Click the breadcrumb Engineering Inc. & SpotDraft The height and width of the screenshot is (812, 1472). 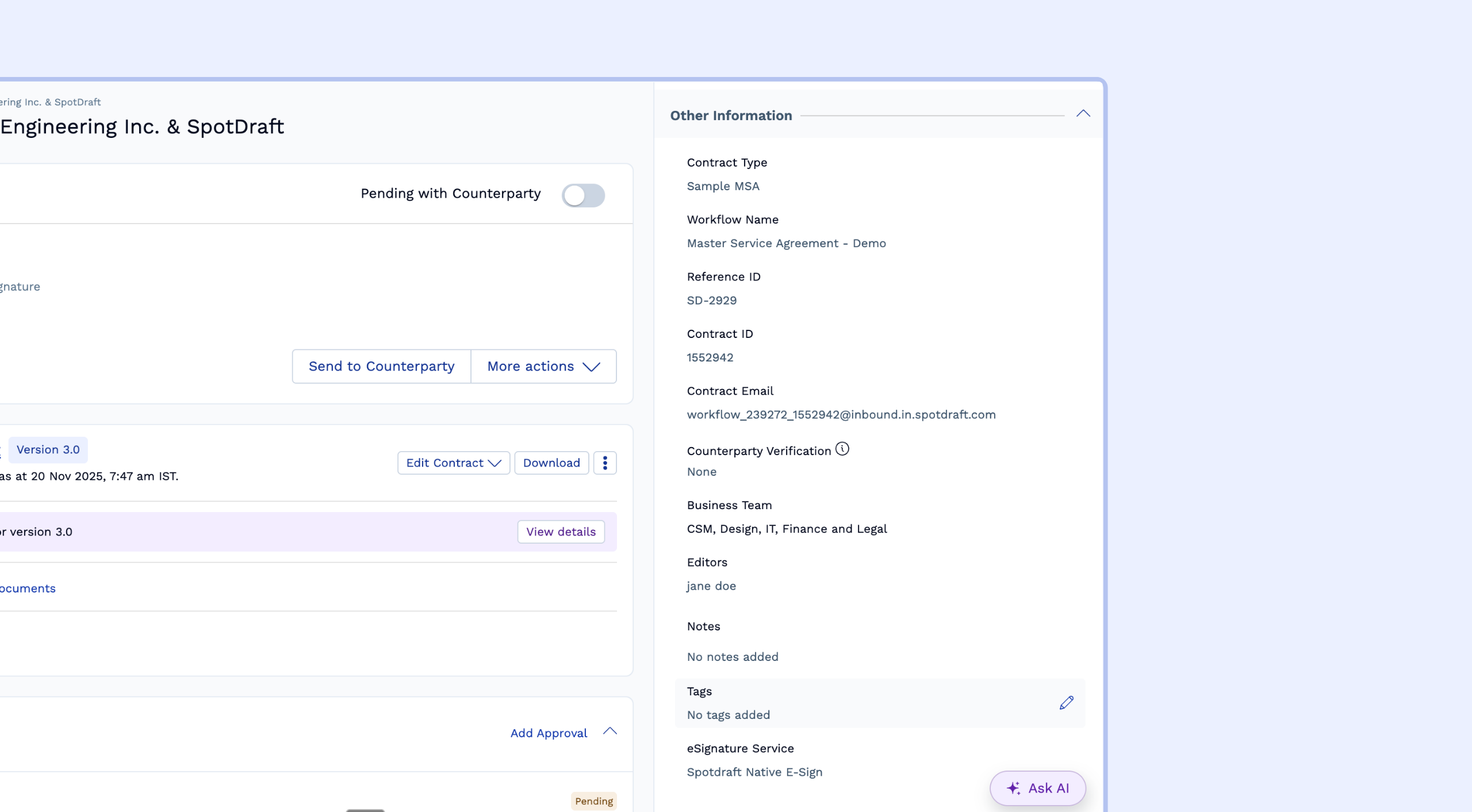[51, 102]
